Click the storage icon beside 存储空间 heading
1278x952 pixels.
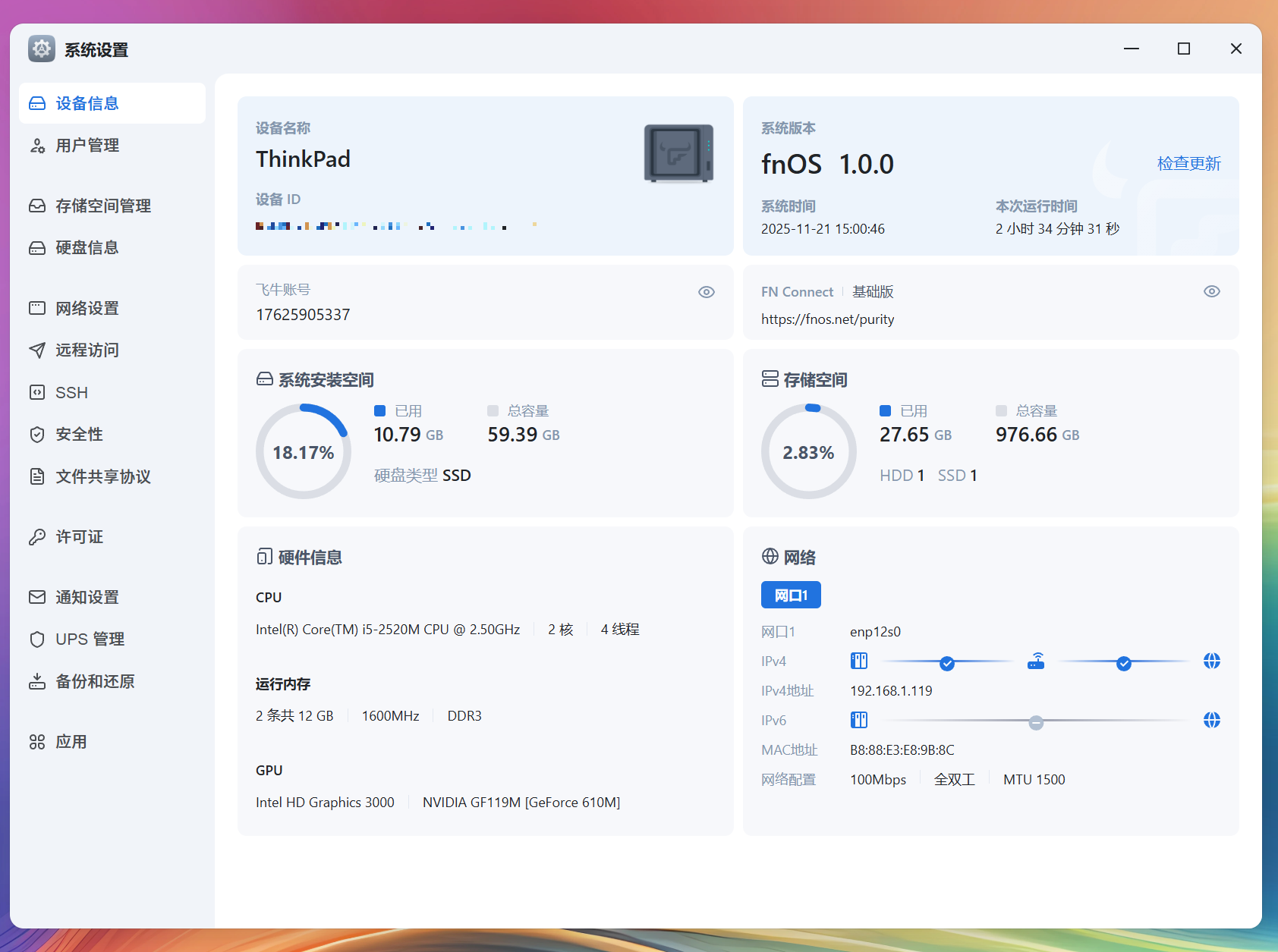[x=770, y=379]
